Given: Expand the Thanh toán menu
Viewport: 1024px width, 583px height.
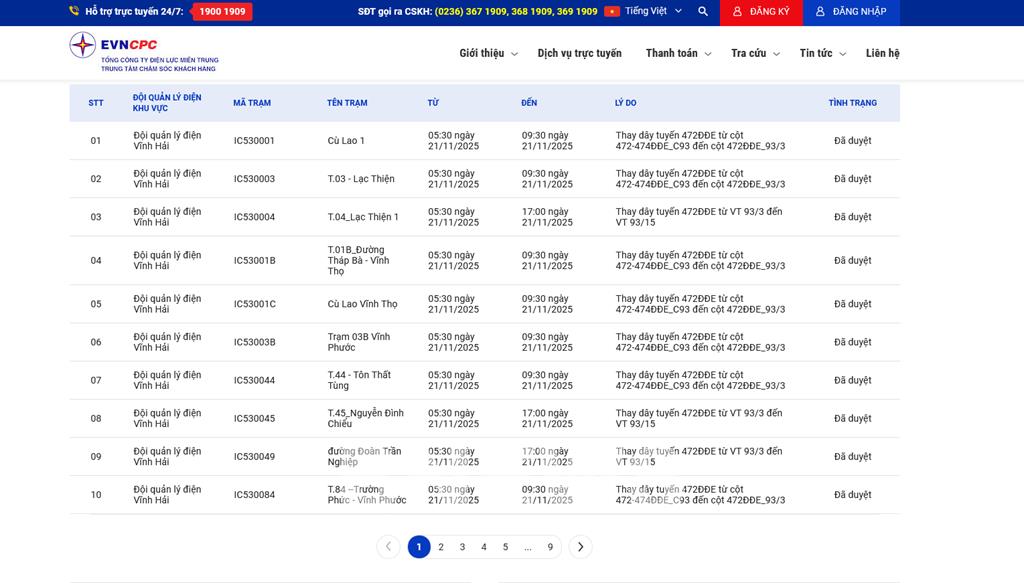Looking at the screenshot, I should tap(678, 53).
